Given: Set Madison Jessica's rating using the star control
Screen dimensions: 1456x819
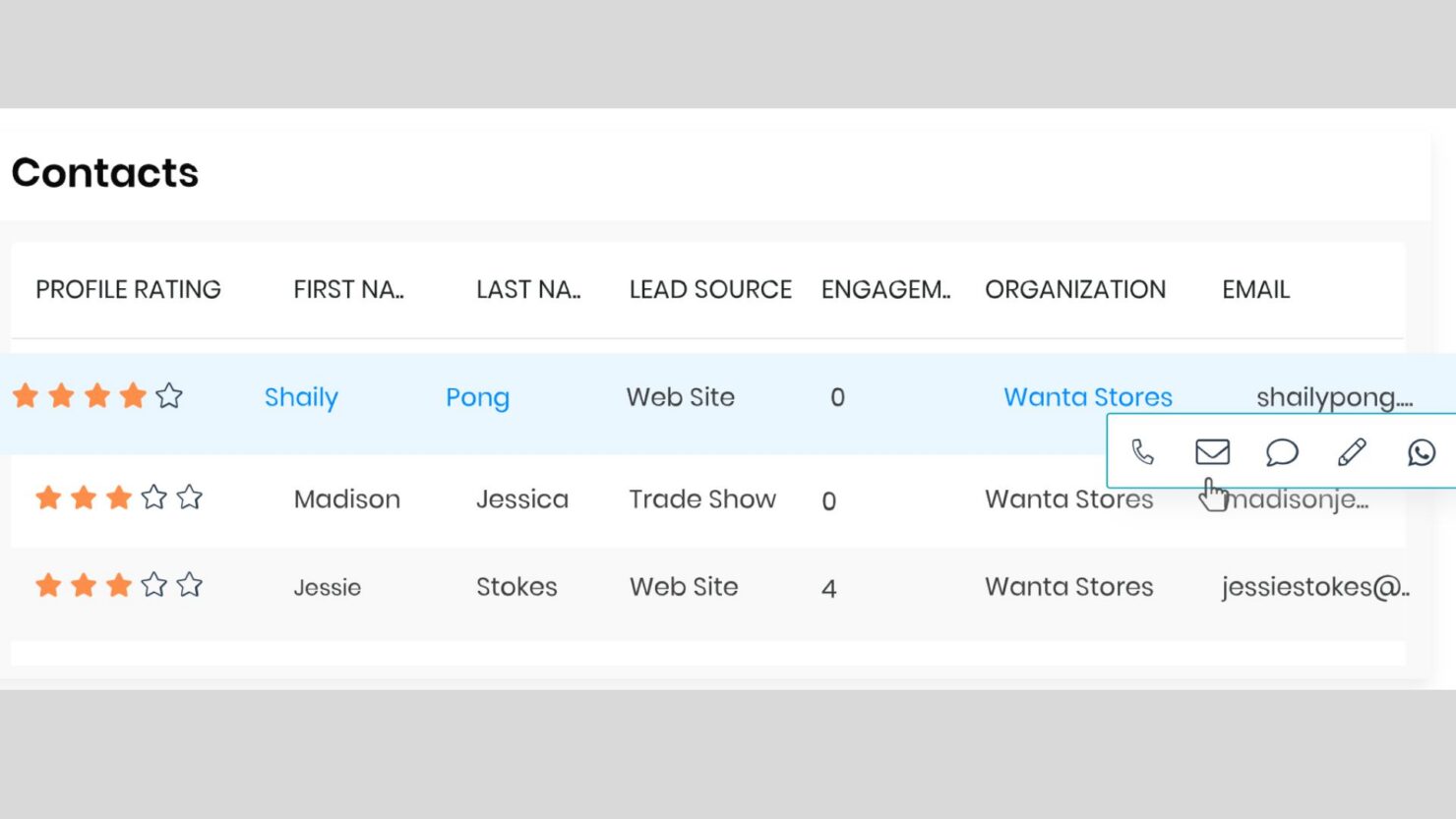Looking at the screenshot, I should click(118, 497).
